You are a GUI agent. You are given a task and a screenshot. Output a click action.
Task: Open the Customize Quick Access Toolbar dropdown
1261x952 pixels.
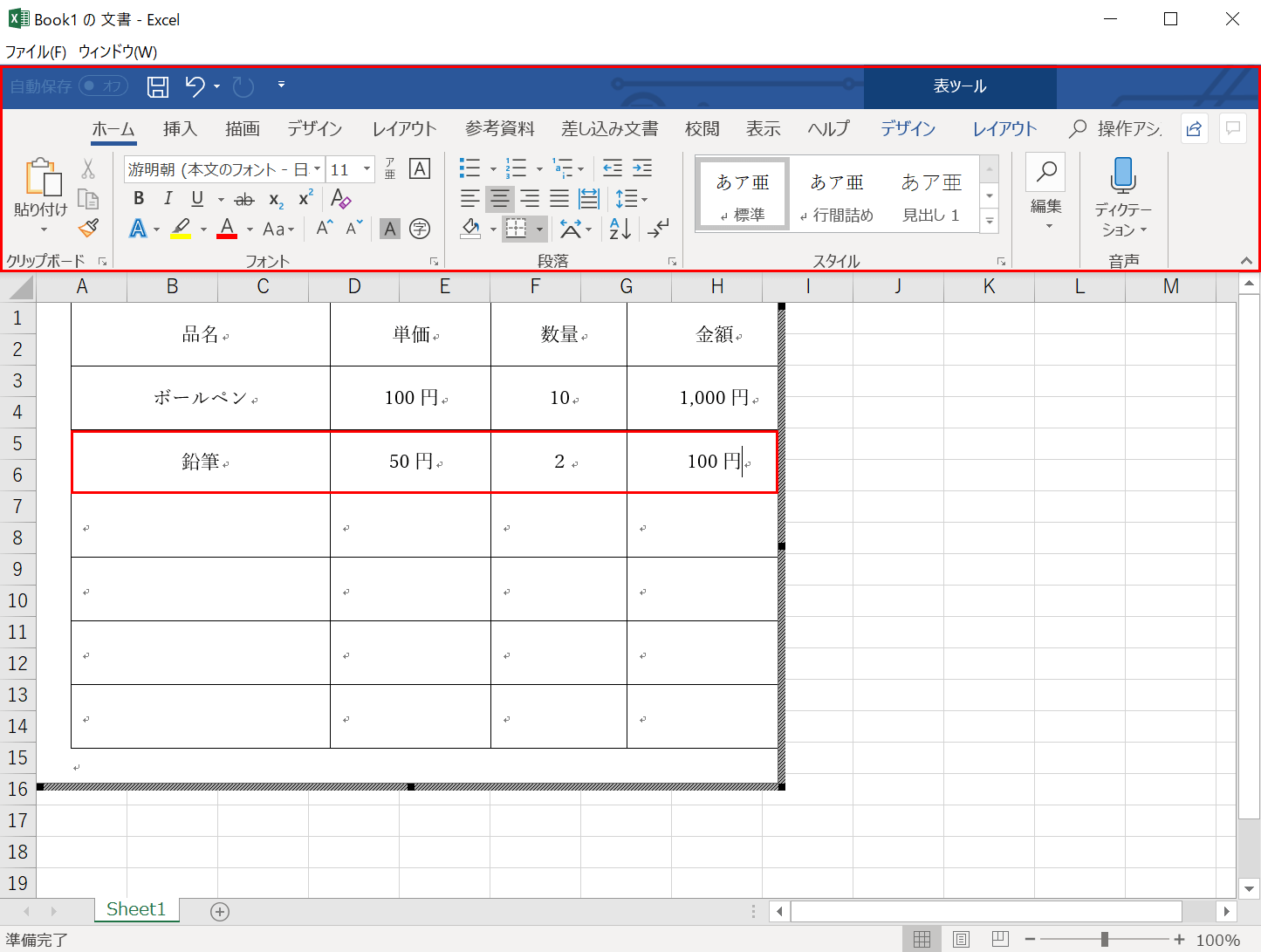281,85
